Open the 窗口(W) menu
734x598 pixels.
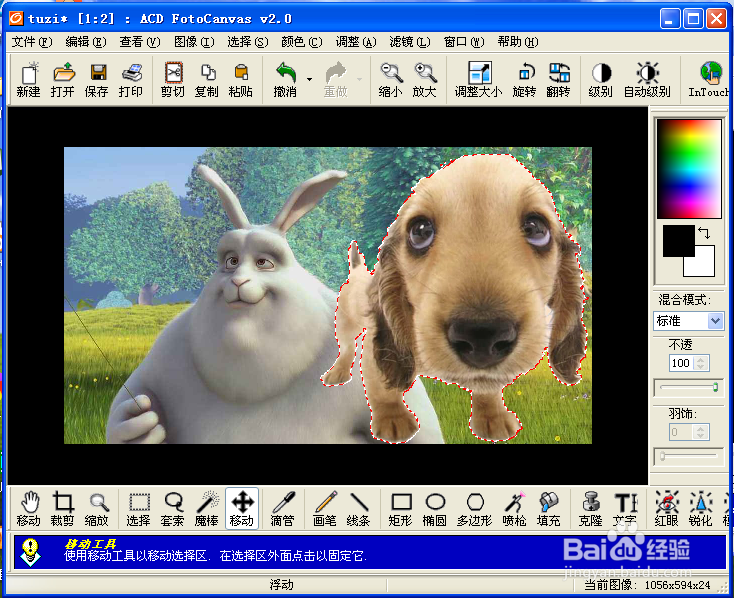click(x=464, y=42)
